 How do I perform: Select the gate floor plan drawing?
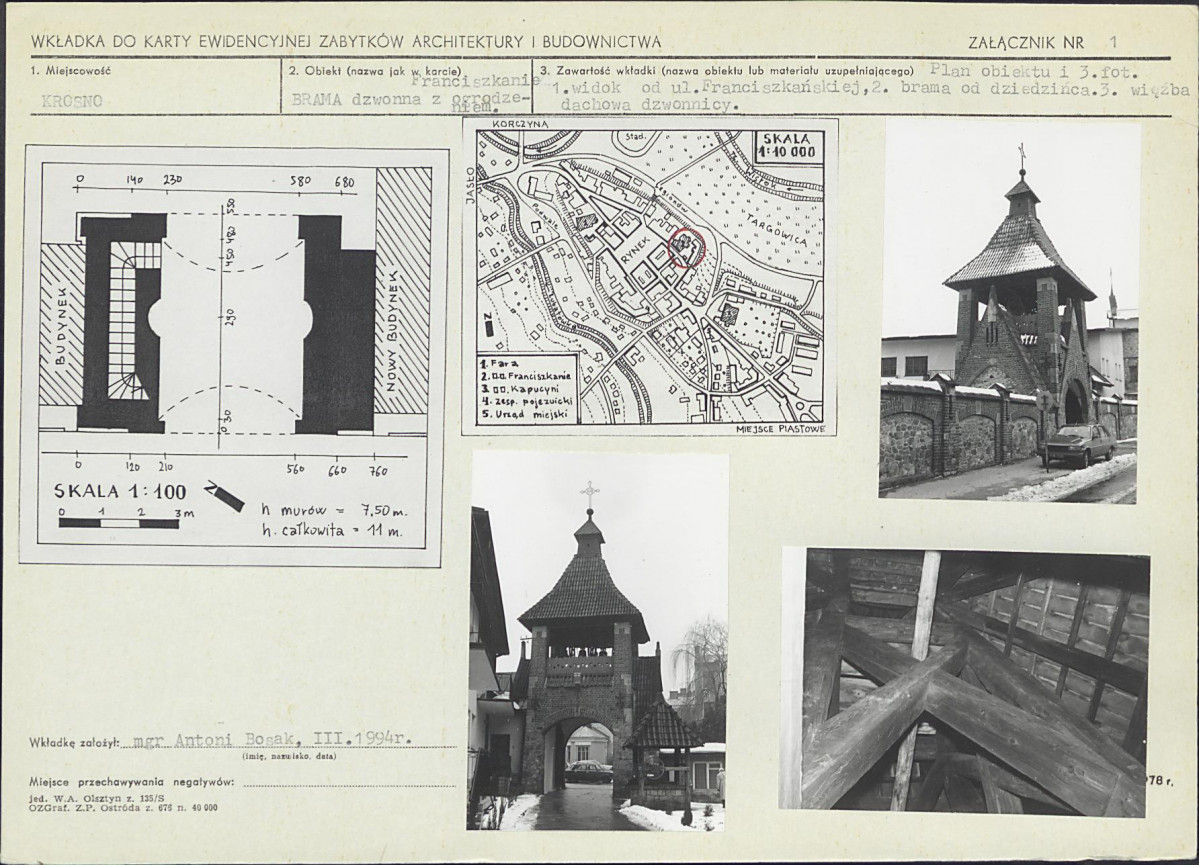coord(230,355)
